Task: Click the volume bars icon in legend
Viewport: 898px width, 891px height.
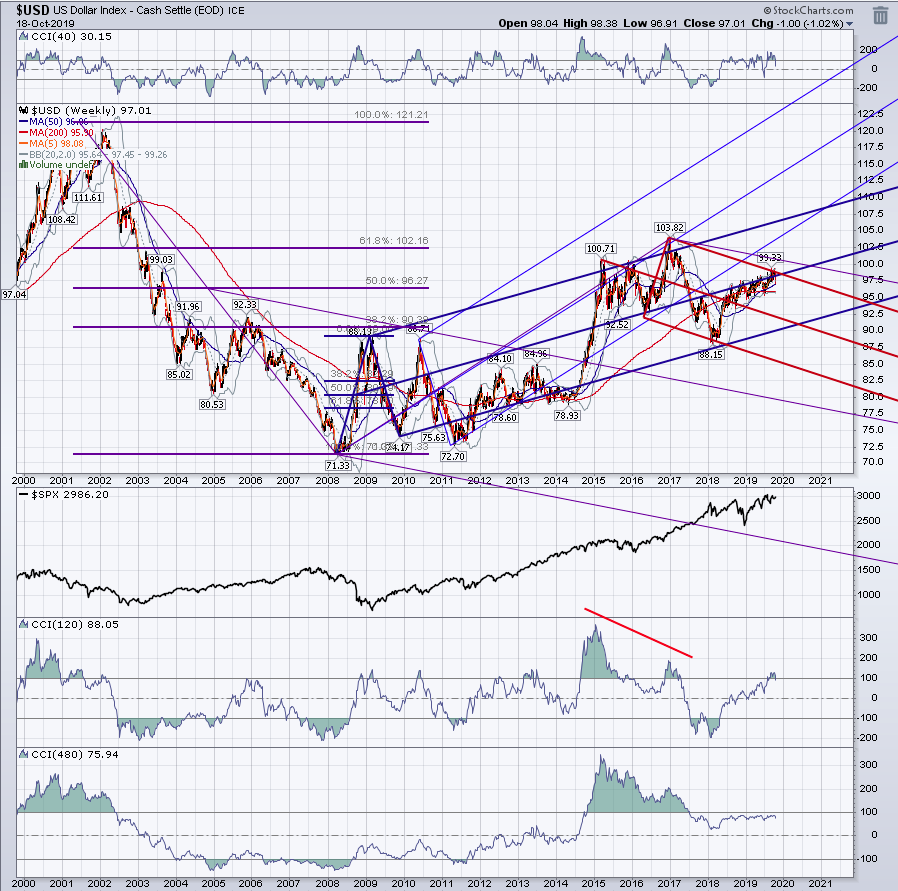Action: pos(23,165)
